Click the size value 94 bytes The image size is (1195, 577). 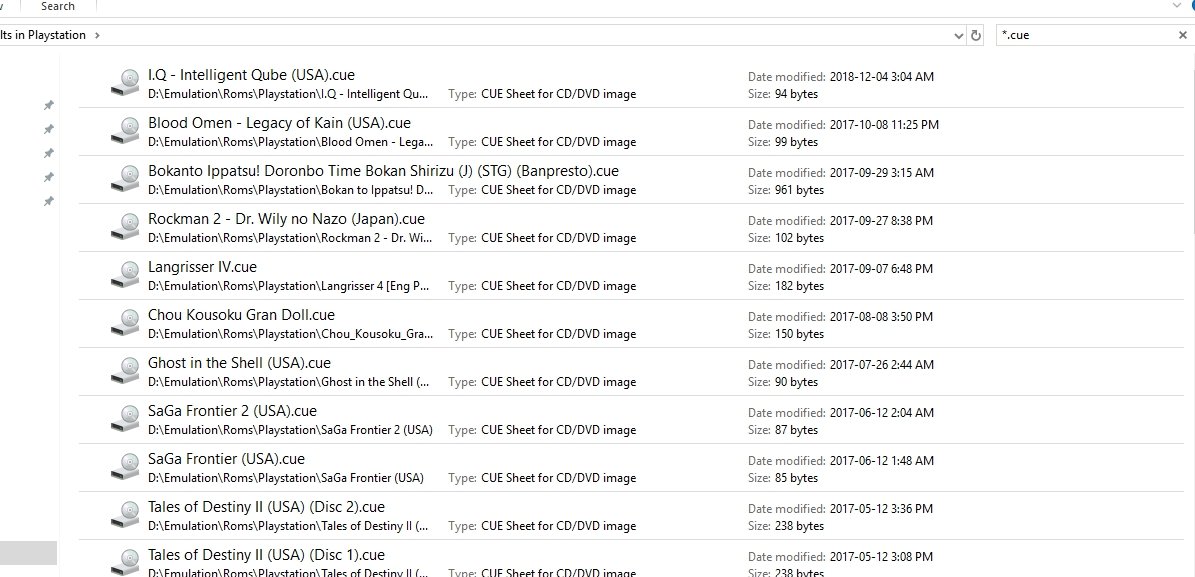click(x=796, y=95)
